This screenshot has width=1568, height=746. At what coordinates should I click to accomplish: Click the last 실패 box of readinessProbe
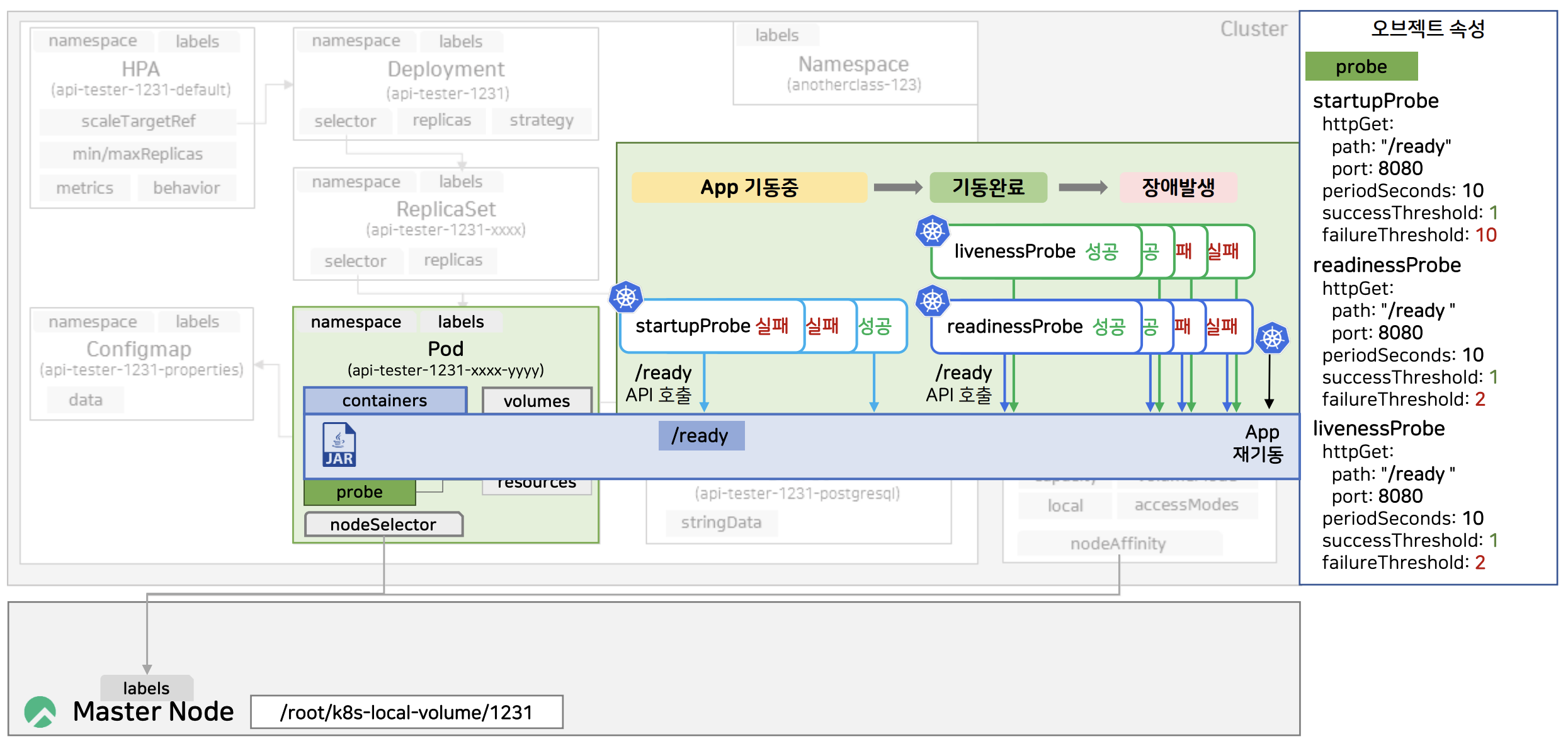(x=1229, y=326)
